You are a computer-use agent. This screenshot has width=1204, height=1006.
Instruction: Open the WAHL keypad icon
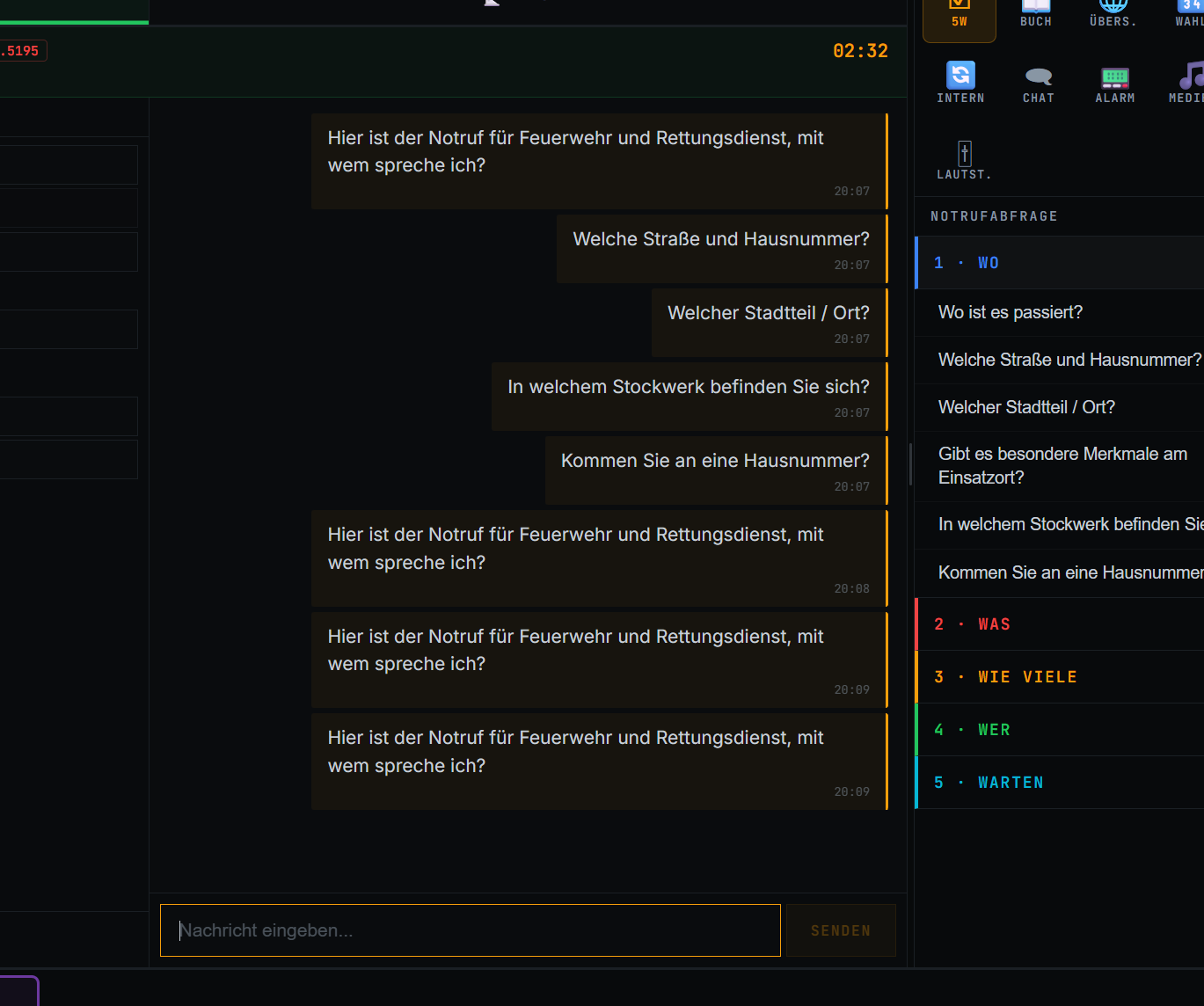(1187, 11)
